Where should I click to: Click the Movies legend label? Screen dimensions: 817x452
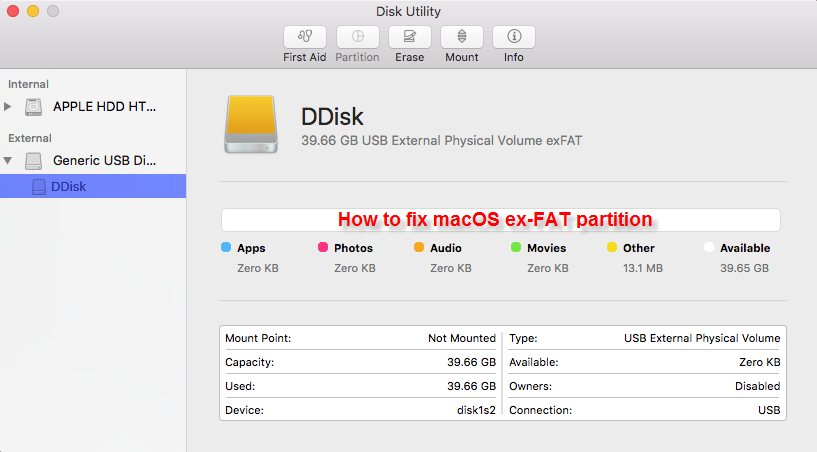tap(547, 248)
